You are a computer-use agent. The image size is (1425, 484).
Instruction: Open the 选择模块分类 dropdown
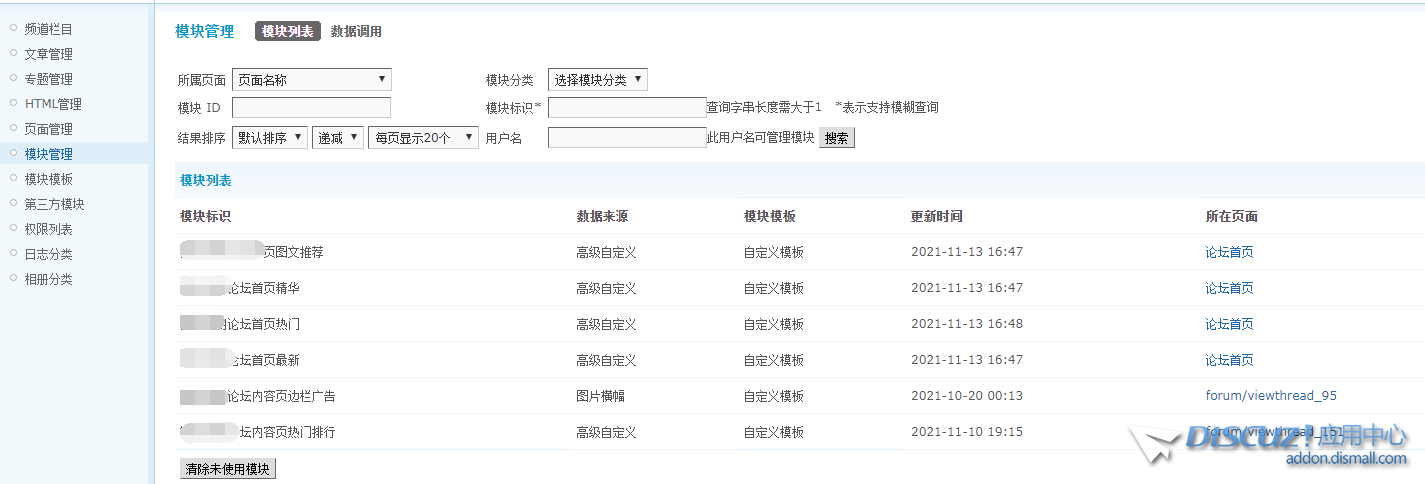(x=597, y=80)
